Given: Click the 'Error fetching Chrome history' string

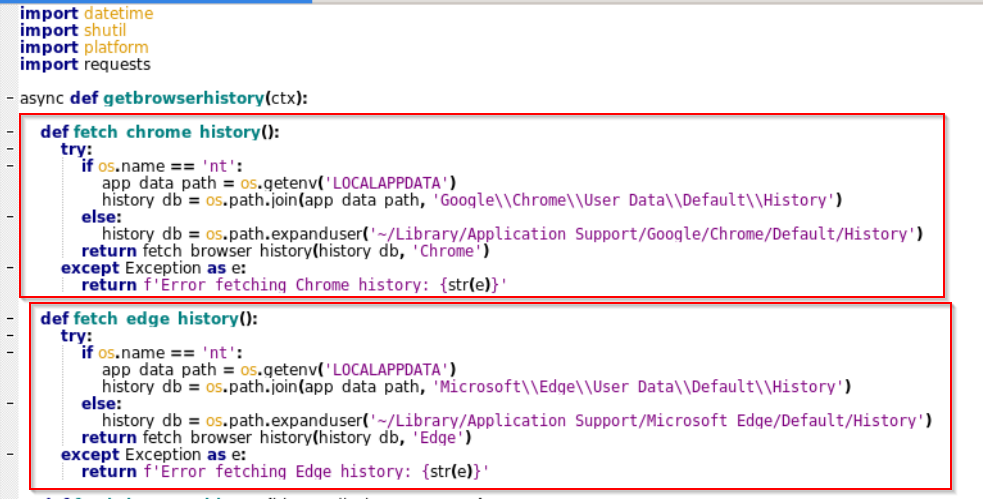Looking at the screenshot, I should (x=402, y=285).
